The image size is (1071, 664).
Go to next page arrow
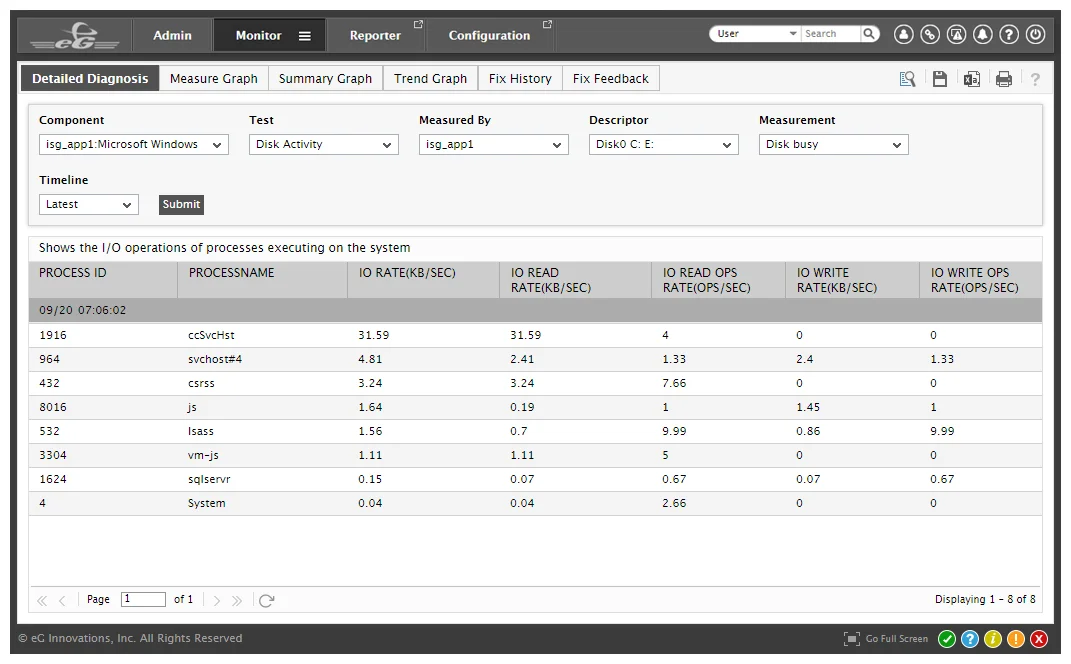pyautogui.click(x=217, y=600)
